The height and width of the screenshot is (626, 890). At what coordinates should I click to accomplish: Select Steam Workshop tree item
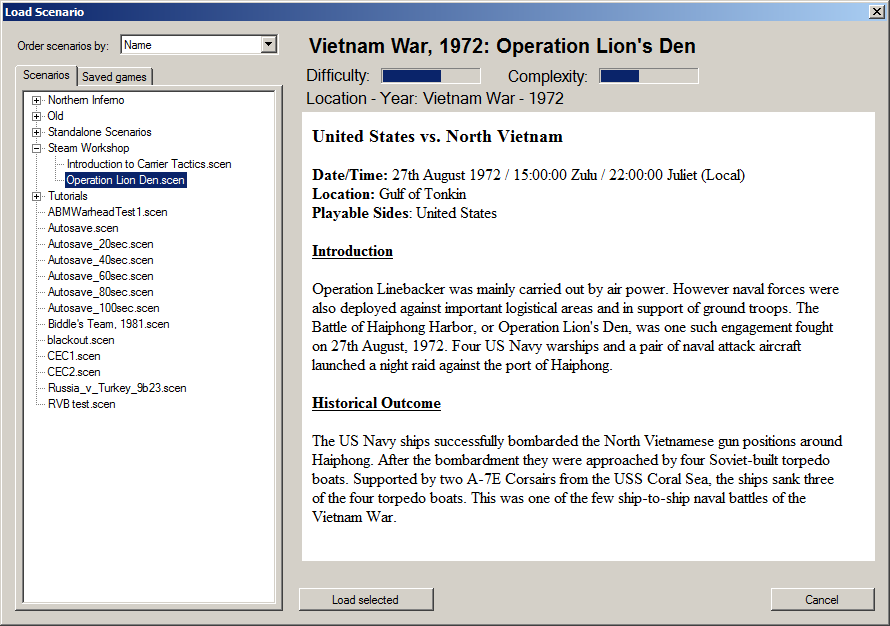tap(89, 148)
